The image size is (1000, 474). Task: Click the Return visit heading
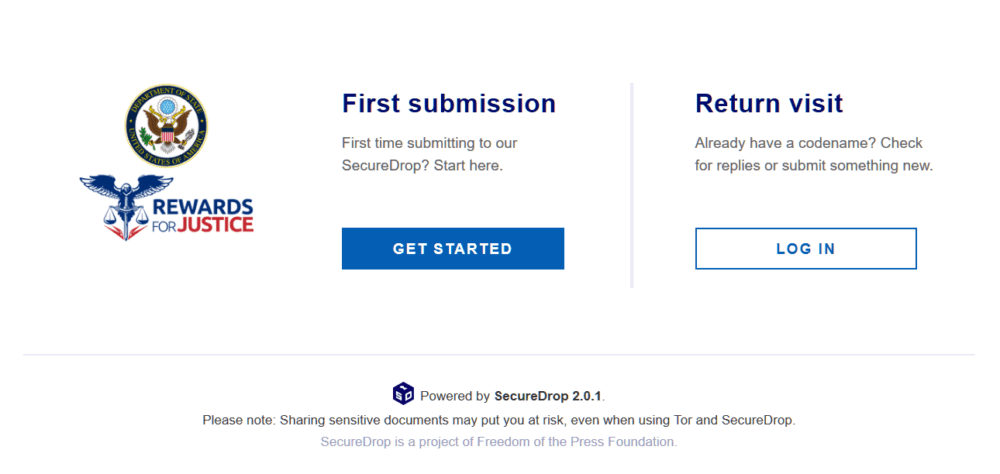(x=769, y=103)
